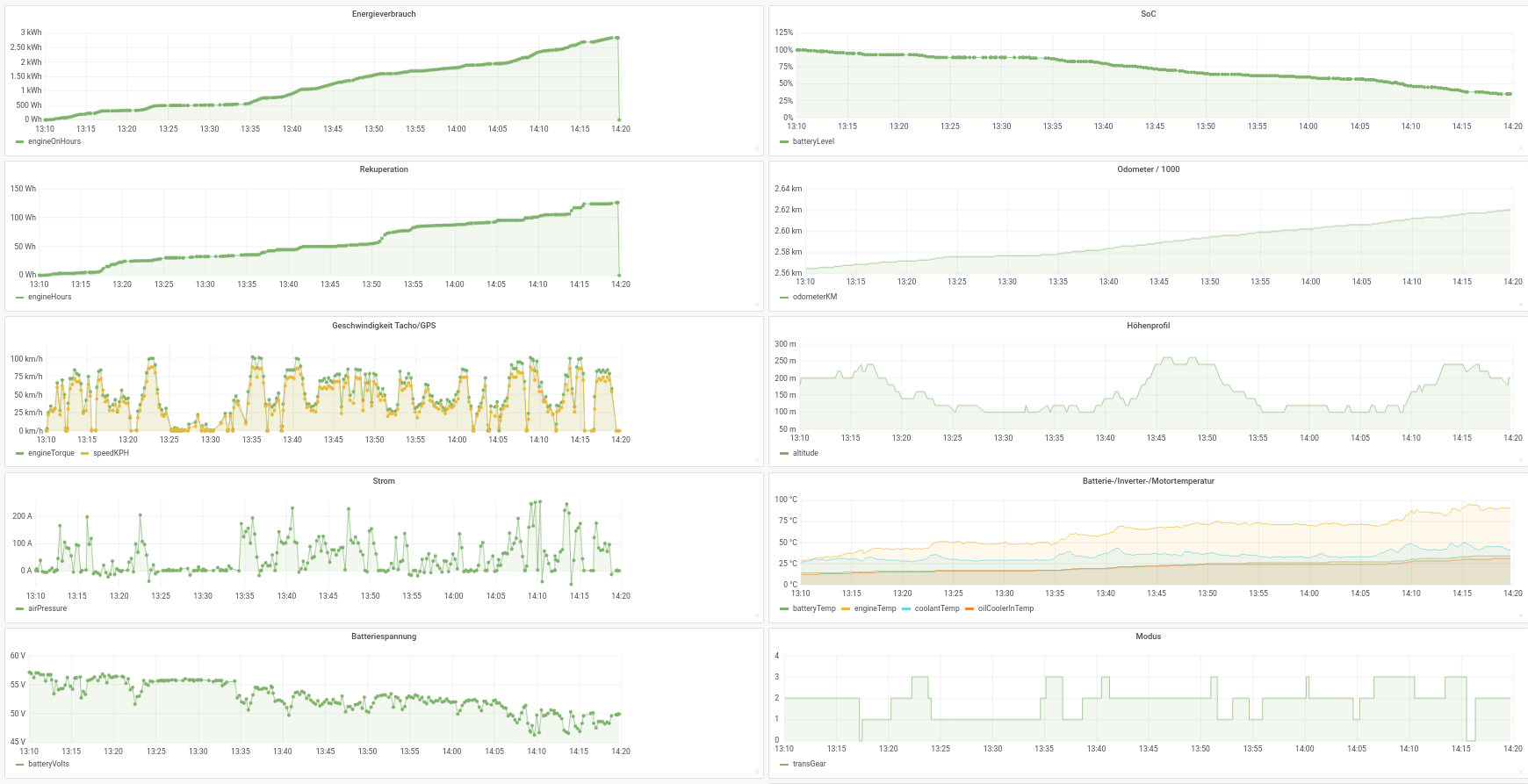Select the engineOnHours legend label

tap(54, 141)
